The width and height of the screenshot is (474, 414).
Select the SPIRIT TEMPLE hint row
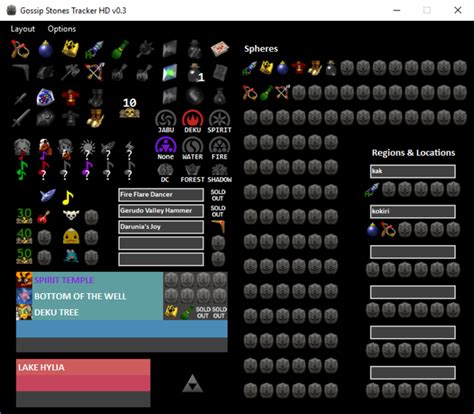(89, 280)
